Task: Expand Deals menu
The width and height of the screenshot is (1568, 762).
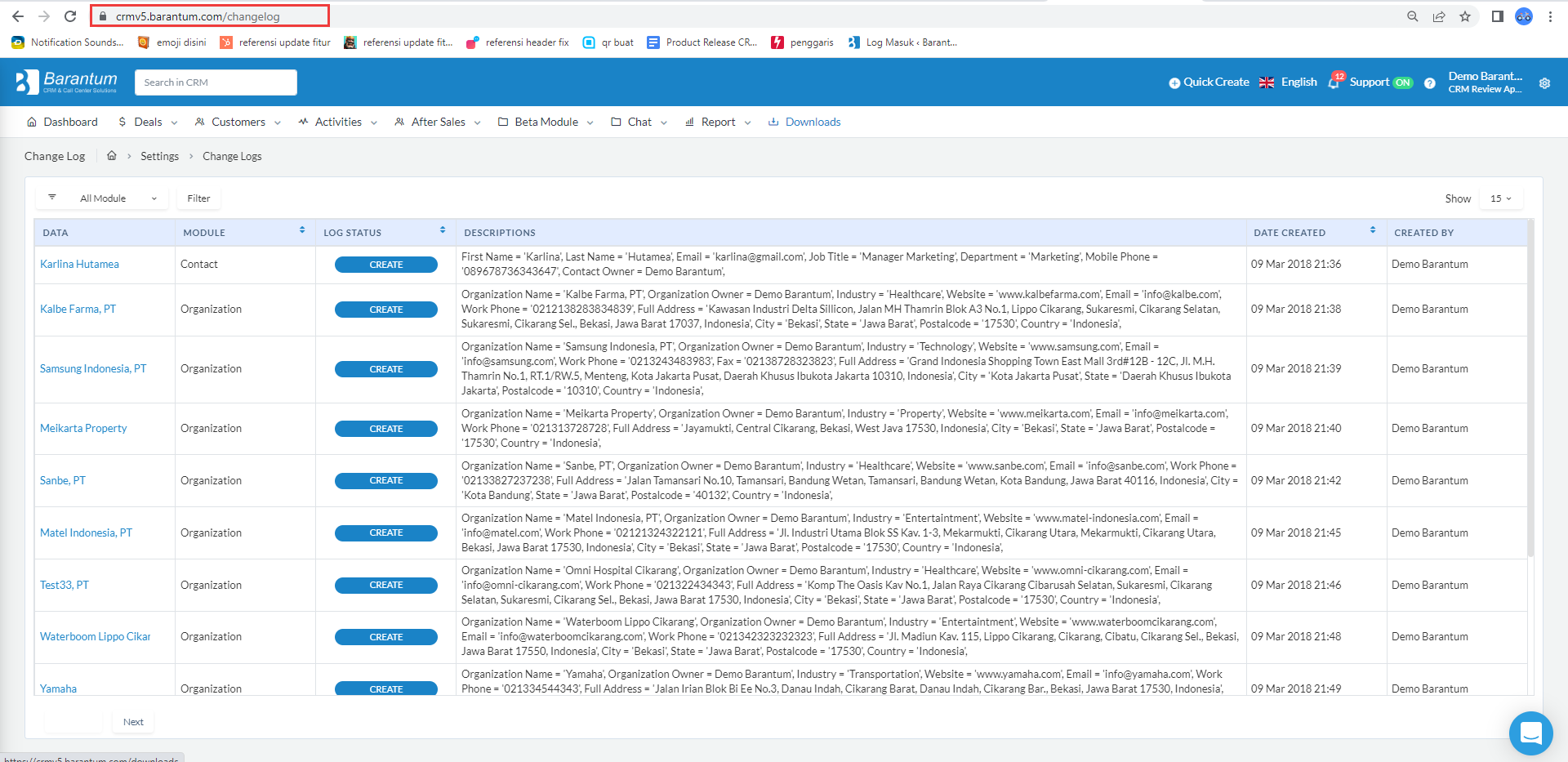Action: 148,122
